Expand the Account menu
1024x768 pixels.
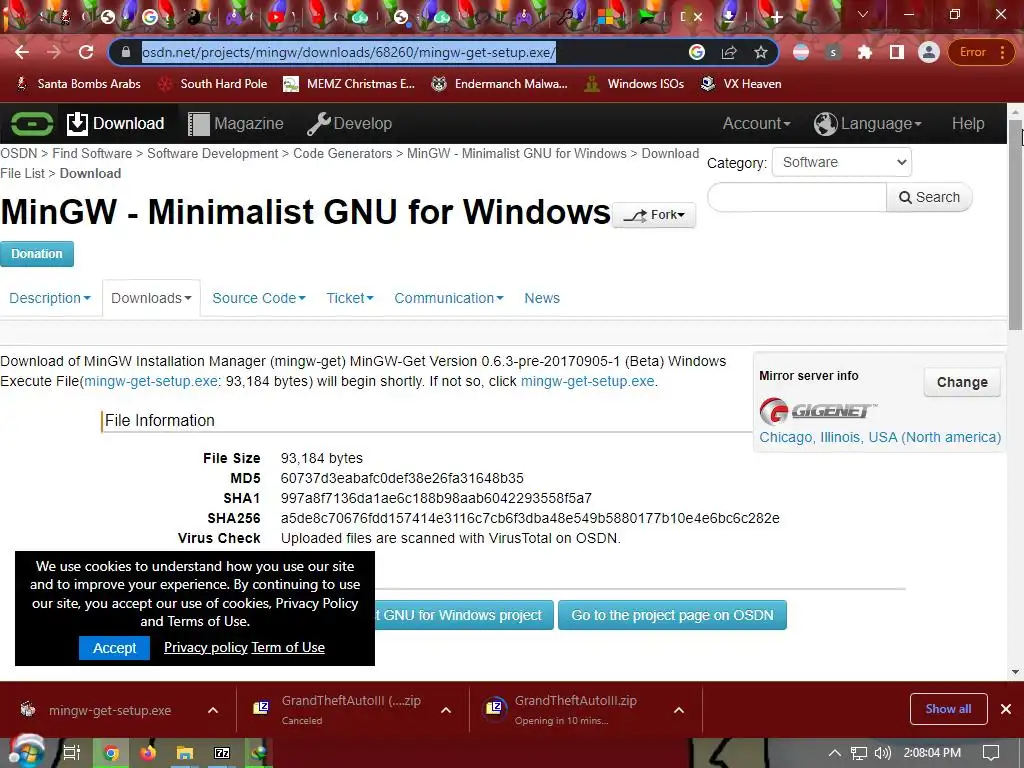[756, 123]
